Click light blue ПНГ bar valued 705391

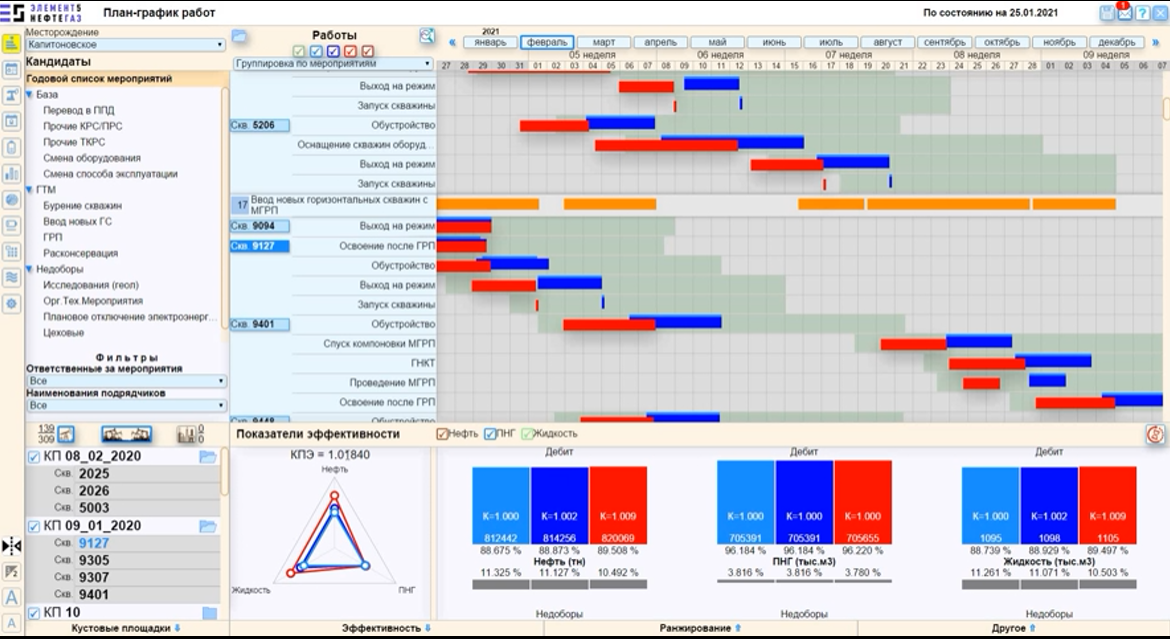pos(745,502)
